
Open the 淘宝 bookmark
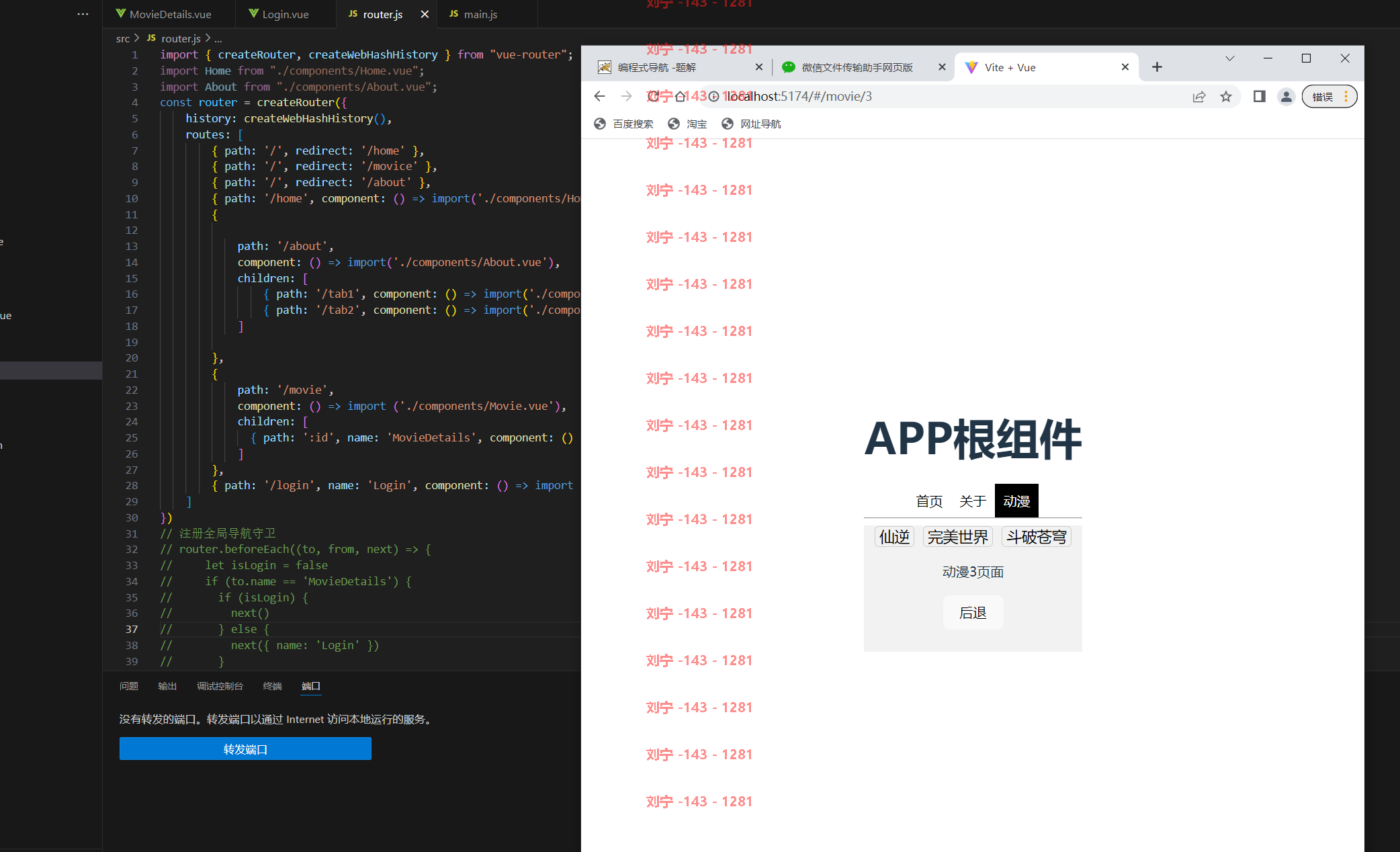pos(687,124)
